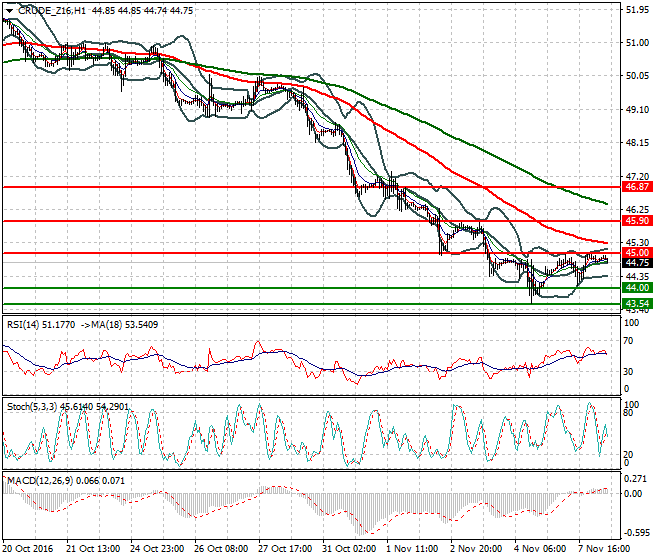This screenshot has width=660, height=560.
Task: Click the chart menu triangle beside CRUDE_Z16
Action: pyautogui.click(x=10, y=11)
